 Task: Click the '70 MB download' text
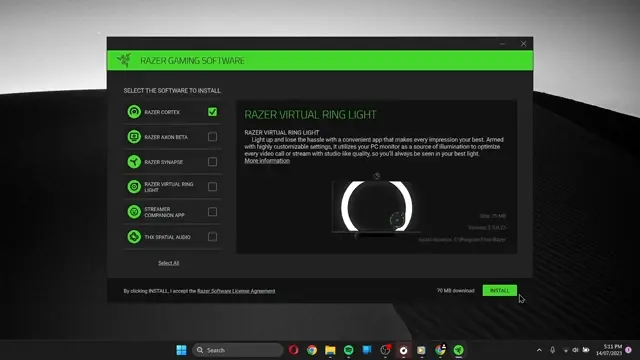coord(456,291)
